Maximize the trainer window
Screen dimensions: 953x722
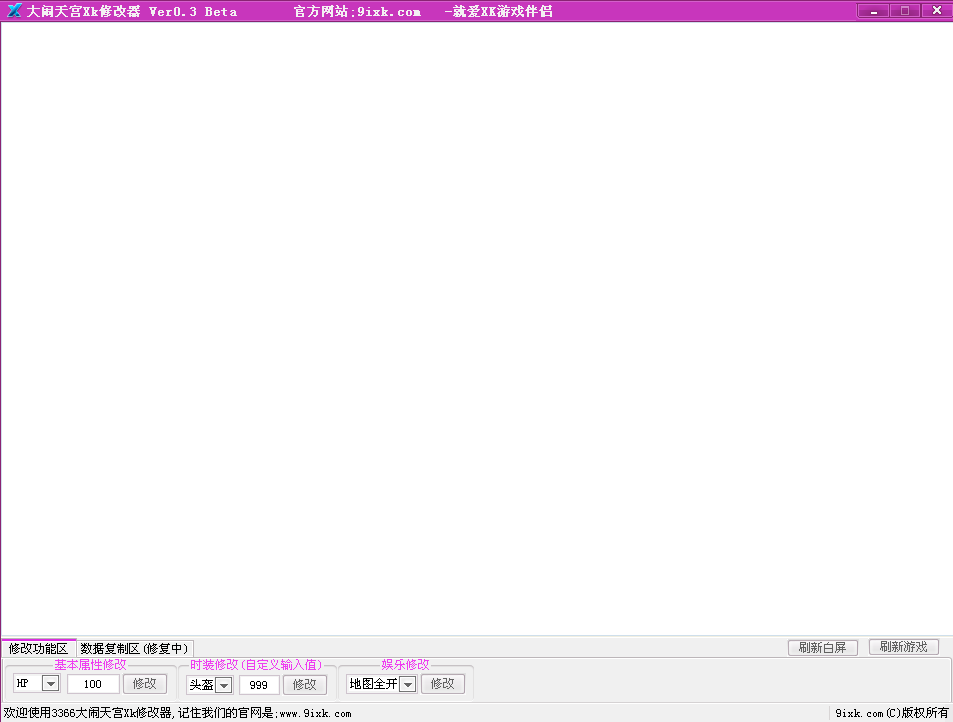[x=905, y=11]
